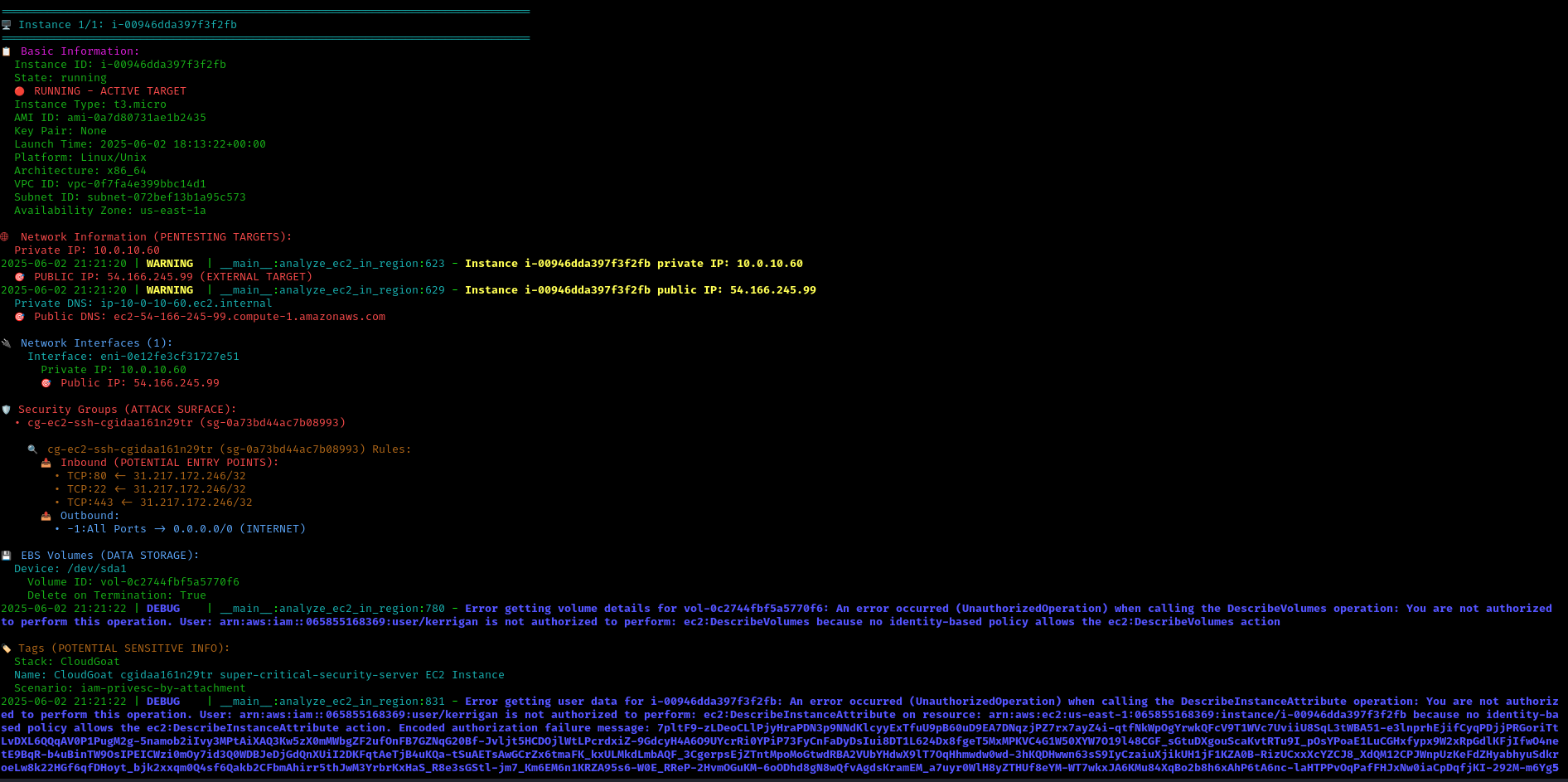Viewport: 1568px width, 782px height.
Task: Select the 'AMI ID: ami-0a7d80731ae1b2435' line
Action: tap(110, 118)
